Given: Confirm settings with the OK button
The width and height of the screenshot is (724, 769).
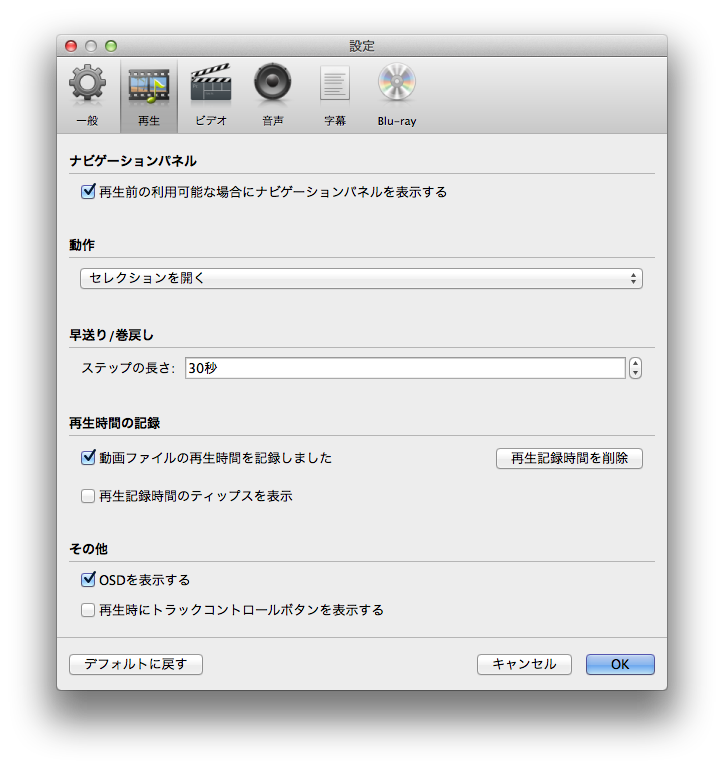Looking at the screenshot, I should [620, 664].
